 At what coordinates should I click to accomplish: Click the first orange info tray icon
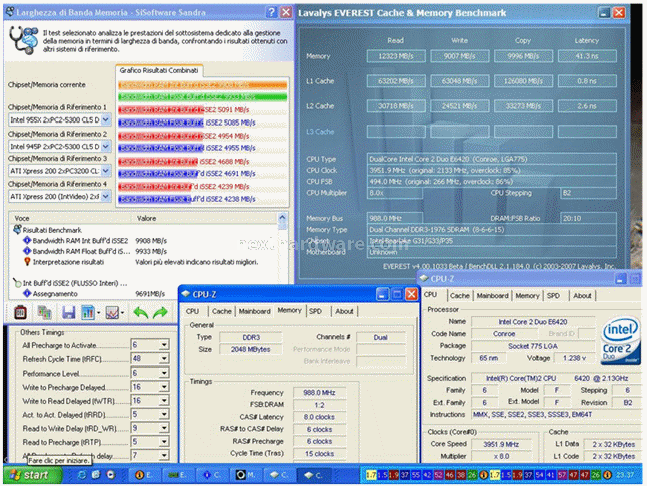[x=483, y=475]
